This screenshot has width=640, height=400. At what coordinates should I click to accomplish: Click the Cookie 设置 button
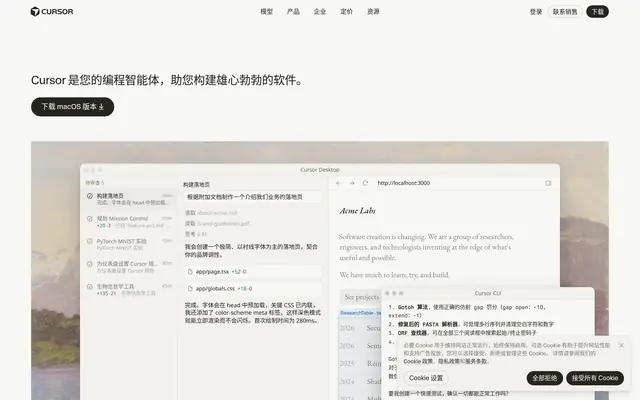click(x=426, y=378)
